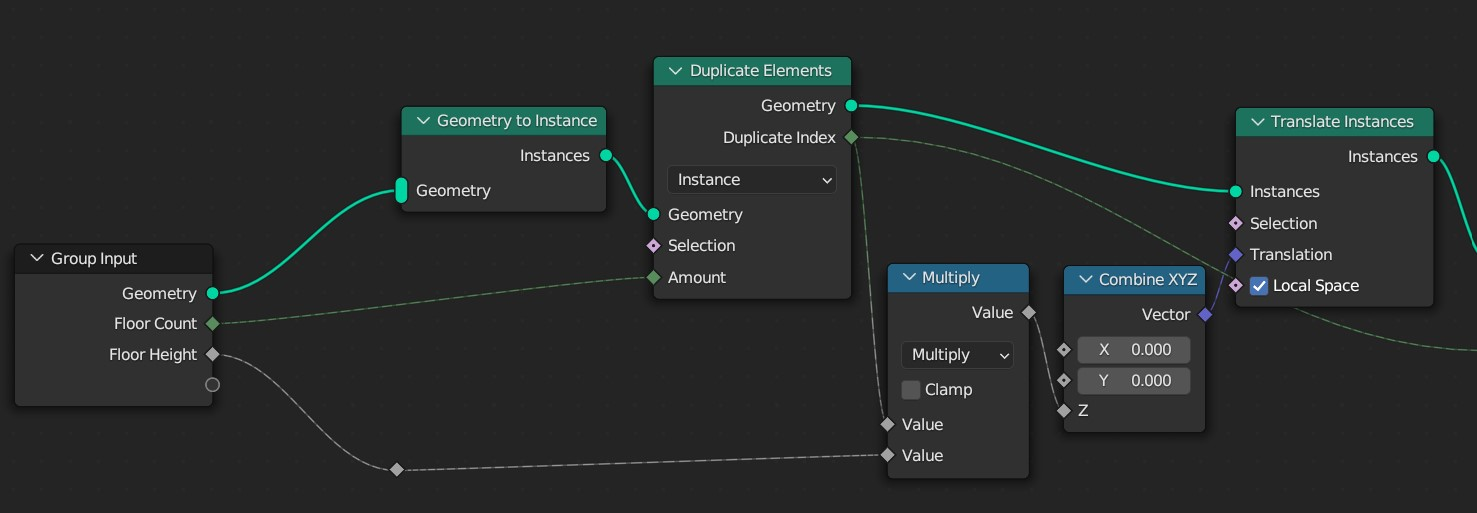Click the reroute point on Floor Height wire

coord(397,469)
